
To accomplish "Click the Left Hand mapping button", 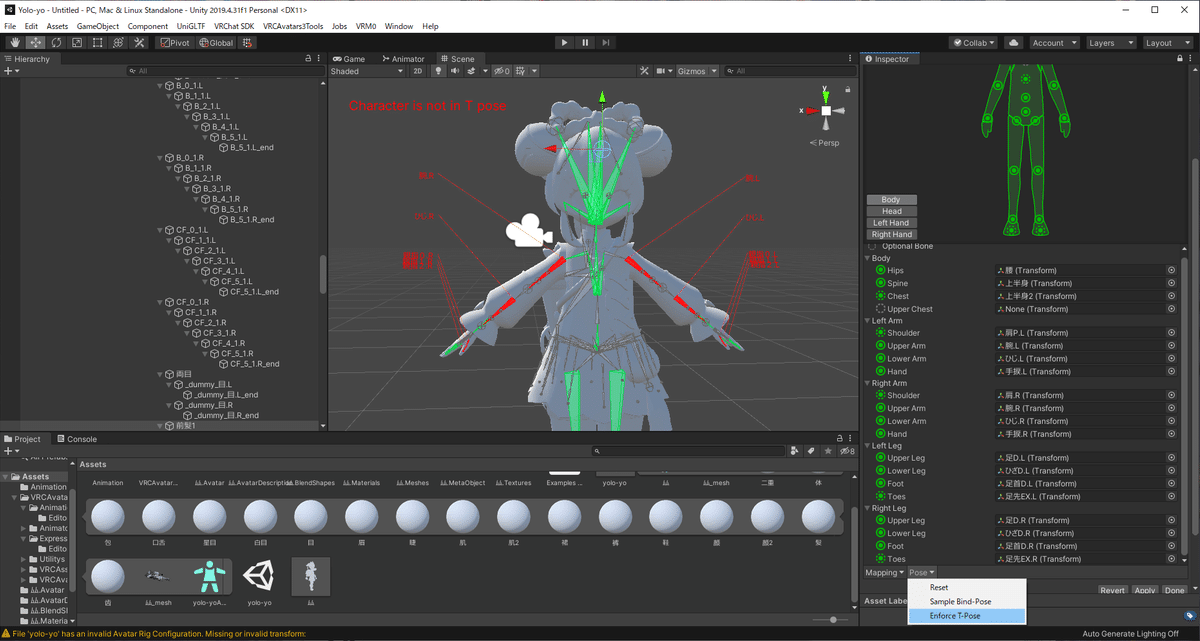I will (891, 223).
